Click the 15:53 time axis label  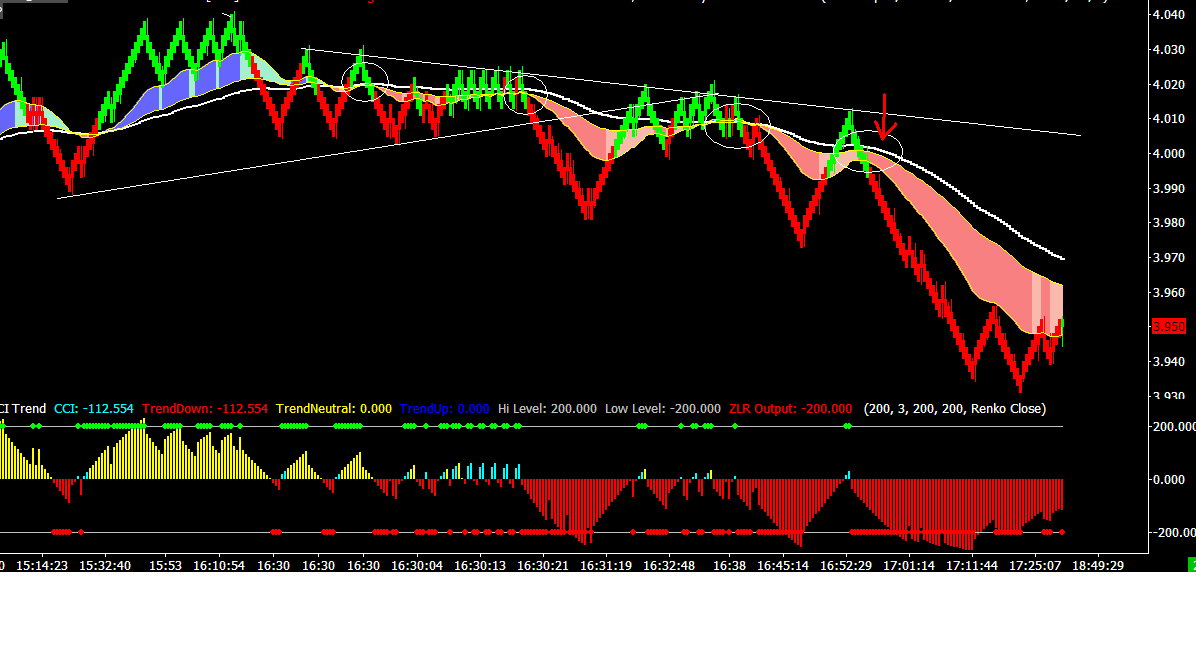tap(165, 566)
